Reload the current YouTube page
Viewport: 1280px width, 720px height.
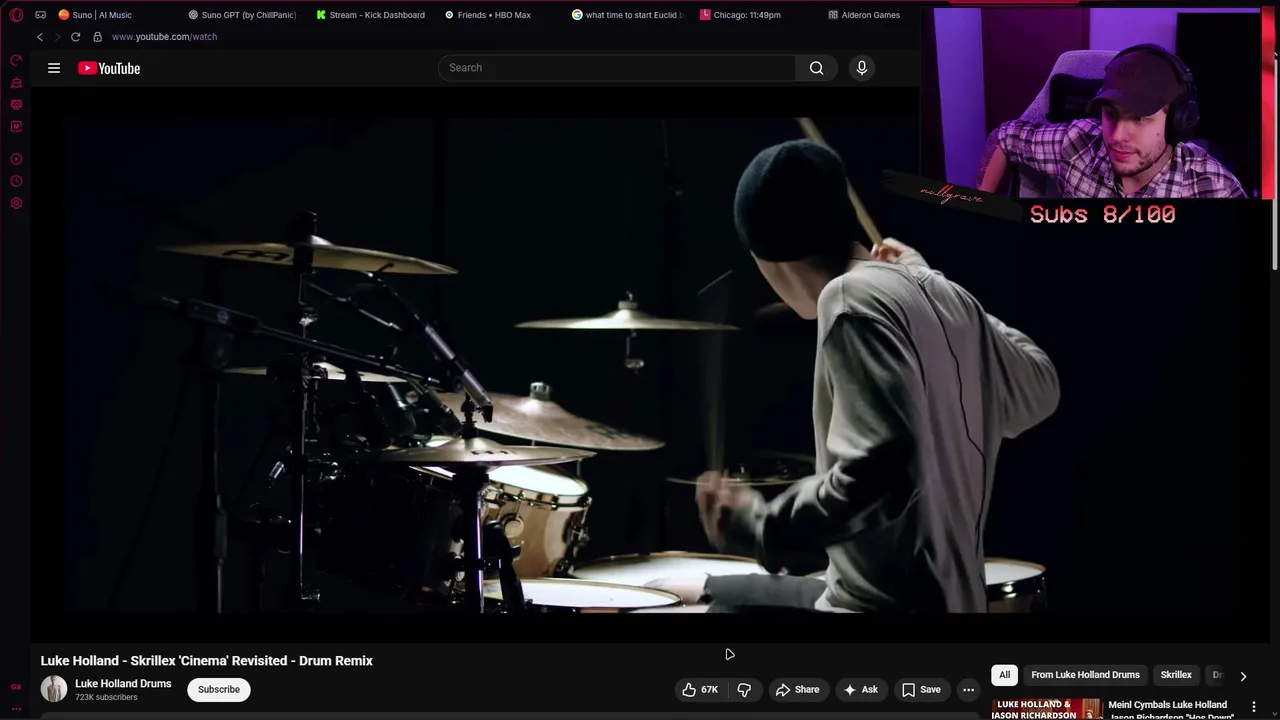[75, 37]
